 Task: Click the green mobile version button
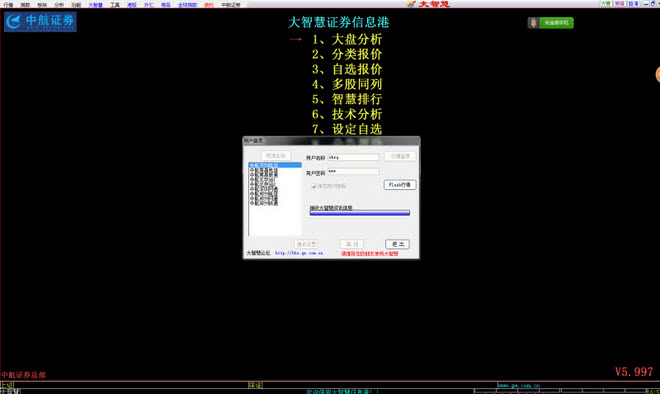[x=556, y=23]
